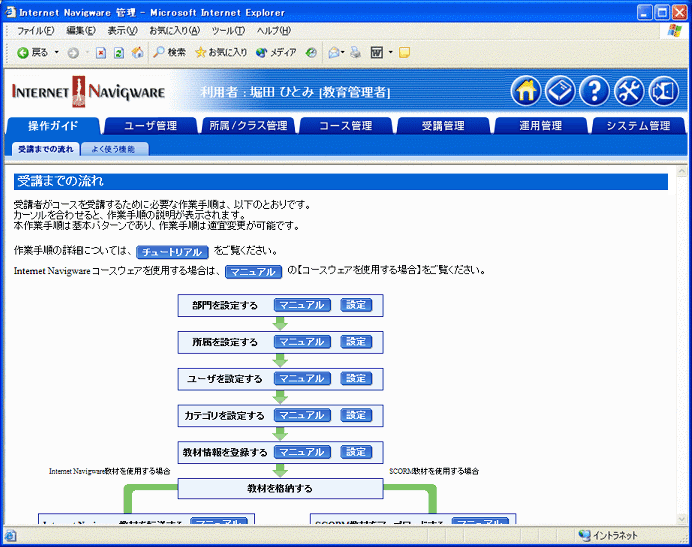Switch to the 所属/クラス管理 tab
The width and height of the screenshot is (692, 547).
click(x=248, y=126)
